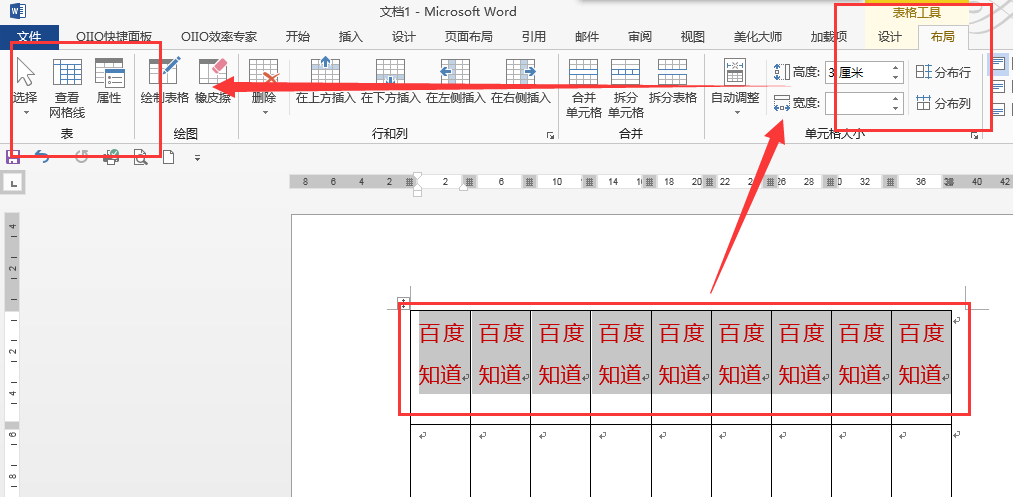The image size is (1013, 497).
Task: Increase the 宽度 value with up arrow
Action: (895, 98)
